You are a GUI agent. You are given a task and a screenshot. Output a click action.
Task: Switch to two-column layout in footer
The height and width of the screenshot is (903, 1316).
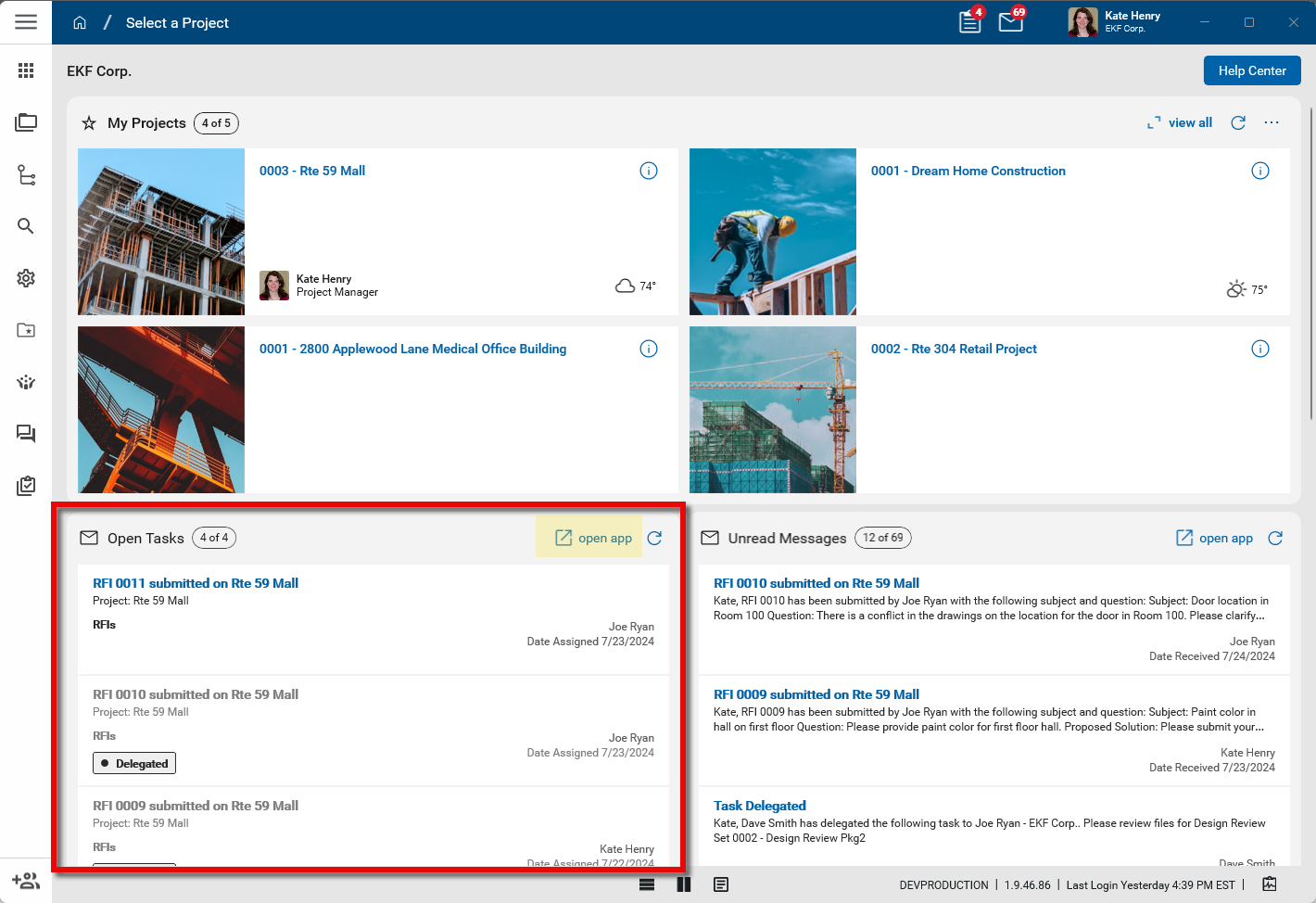tap(684, 884)
